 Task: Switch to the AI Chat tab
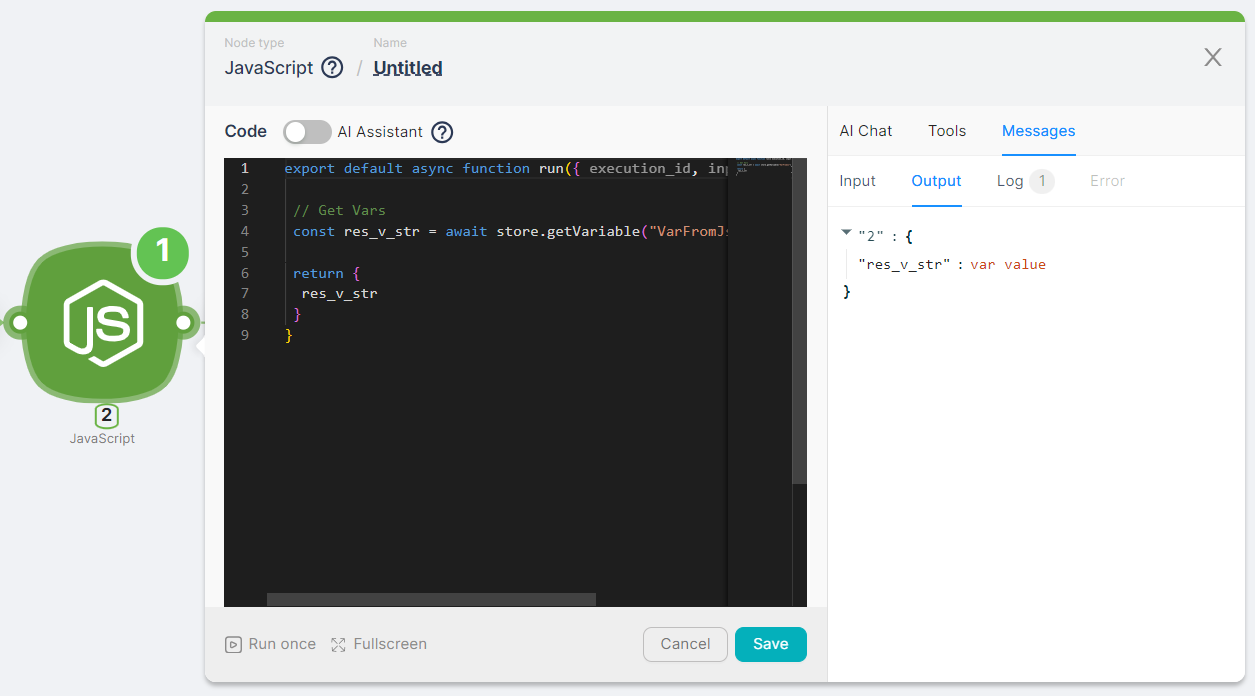coord(865,131)
